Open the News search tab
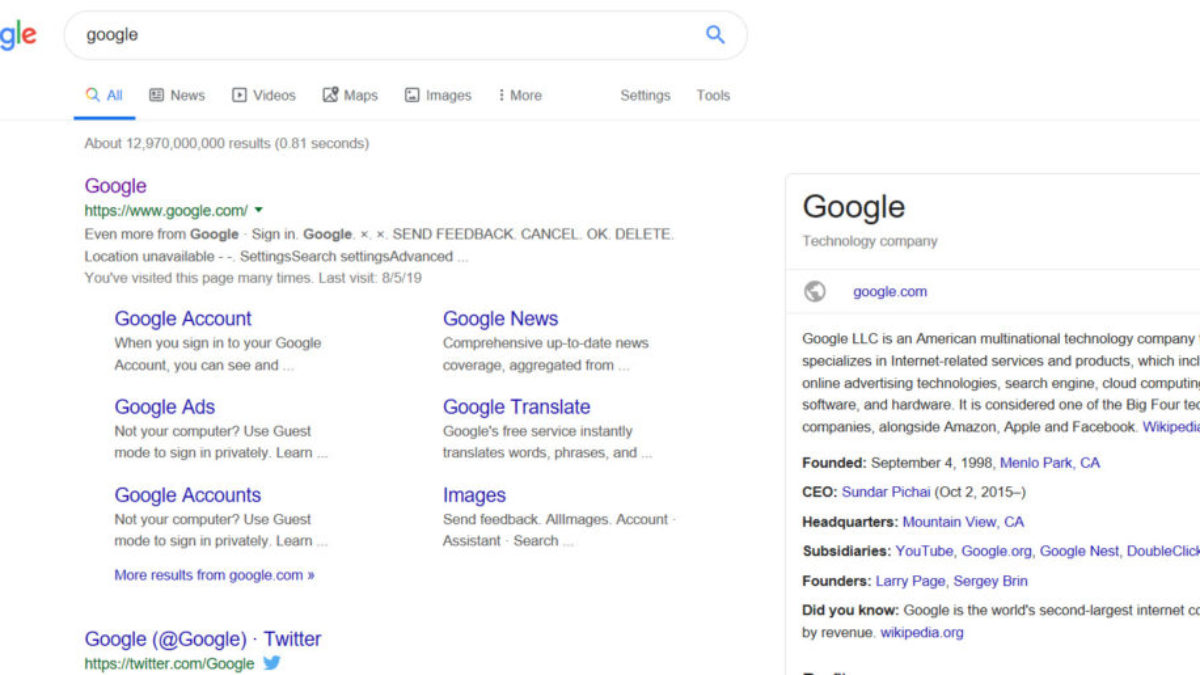The width and height of the screenshot is (1200, 675). click(177, 96)
